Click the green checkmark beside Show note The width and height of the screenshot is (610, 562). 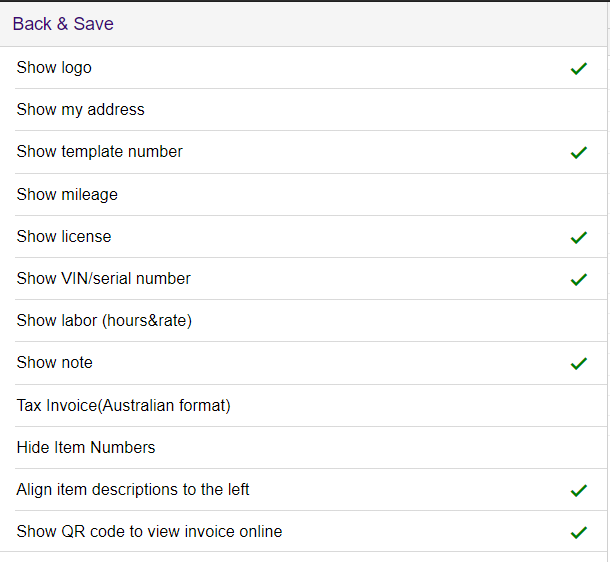[578, 364]
